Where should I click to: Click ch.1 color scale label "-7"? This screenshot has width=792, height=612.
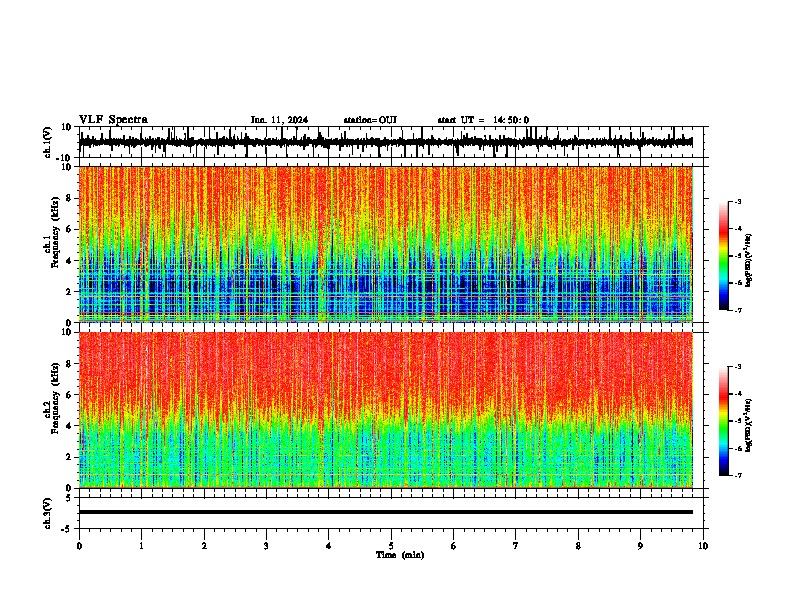click(x=737, y=310)
